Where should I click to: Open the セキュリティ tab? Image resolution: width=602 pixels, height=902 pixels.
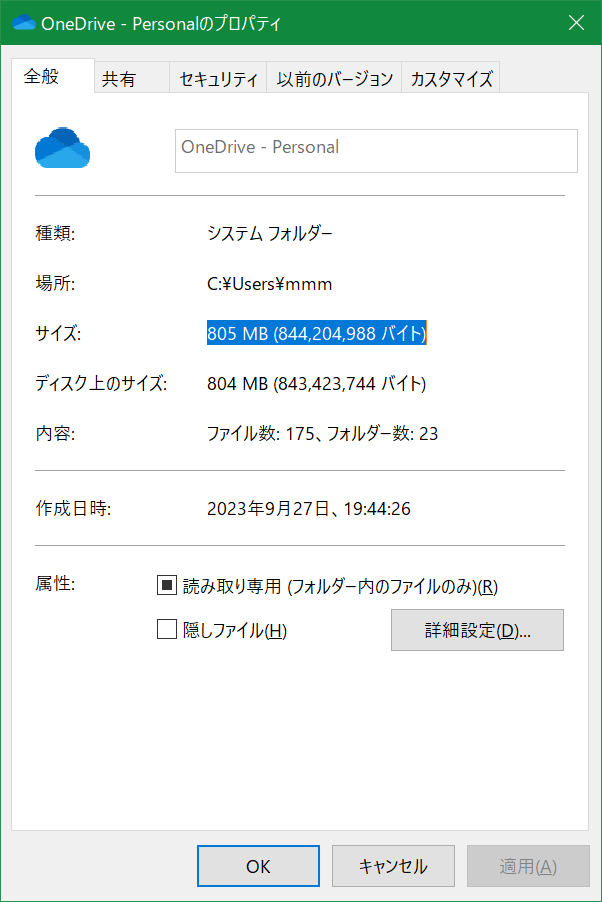[218, 78]
